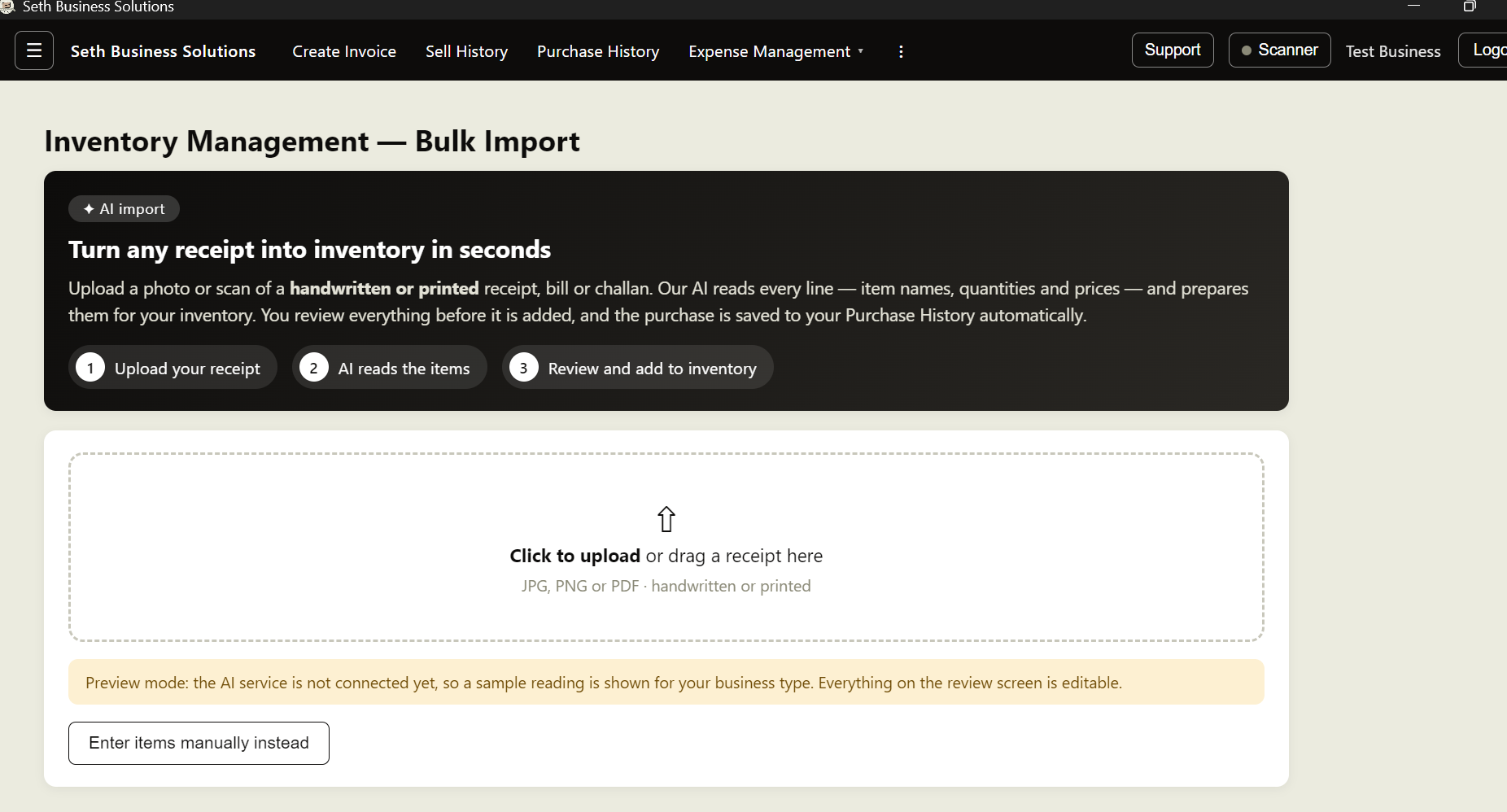This screenshot has height=812, width=1507.
Task: Click the Preview mode notice banner
Action: click(x=666, y=682)
